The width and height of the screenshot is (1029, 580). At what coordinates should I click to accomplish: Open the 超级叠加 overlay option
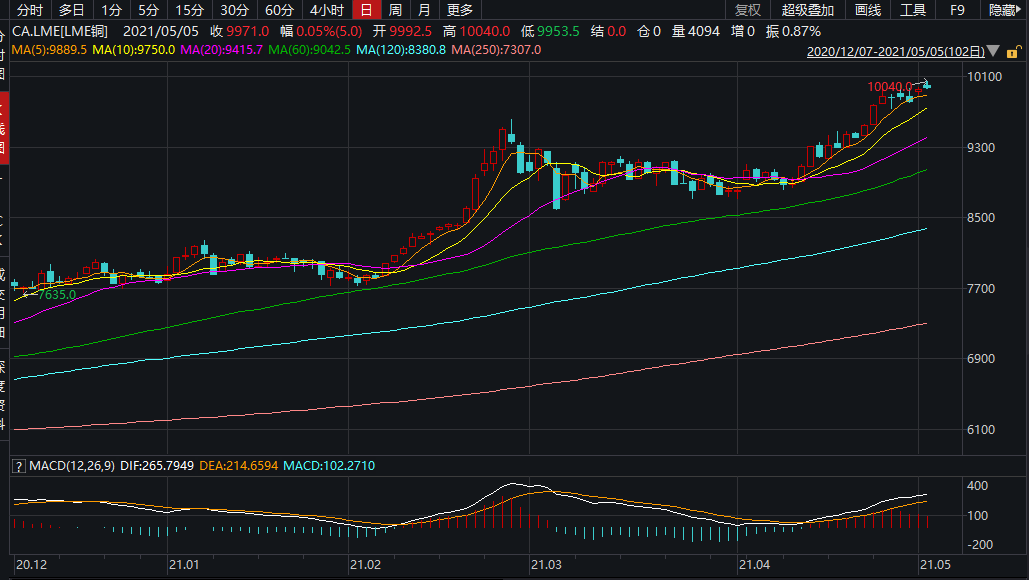point(808,10)
